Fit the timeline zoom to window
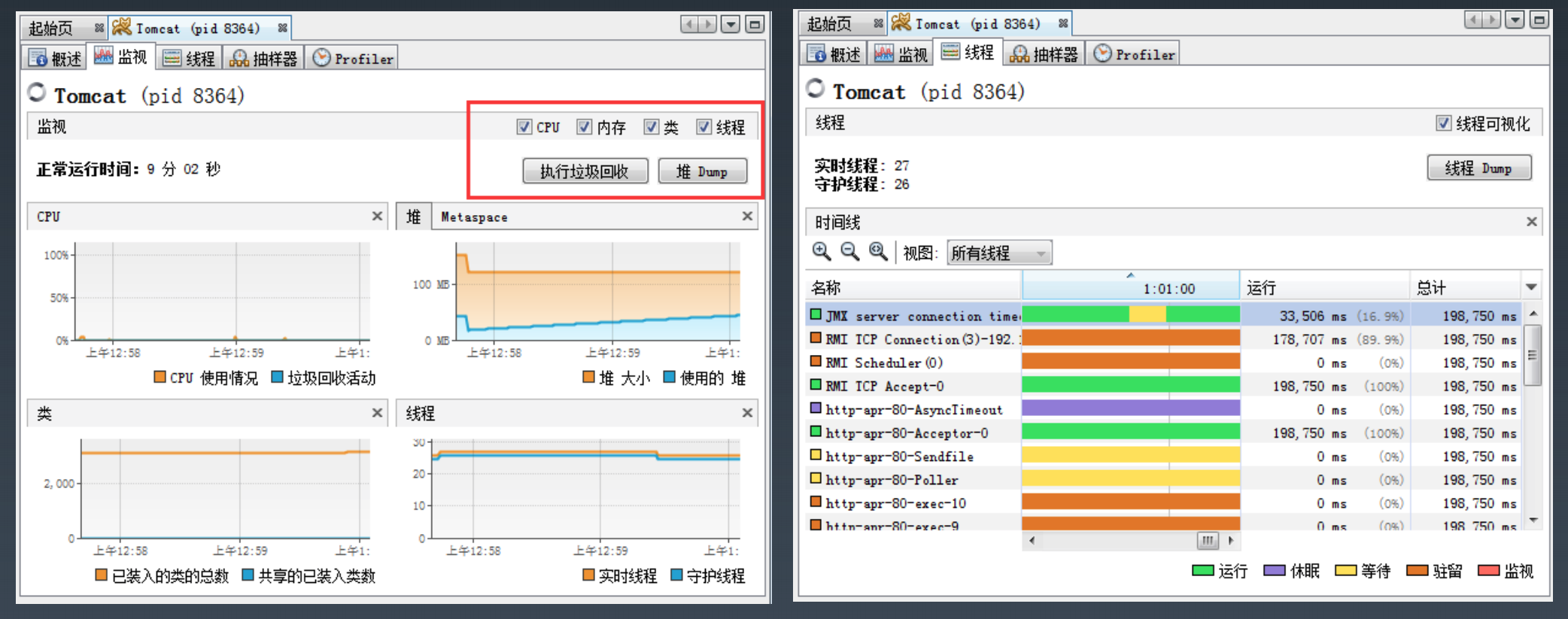Image resolution: width=1568 pixels, height=619 pixels. pos(878,252)
